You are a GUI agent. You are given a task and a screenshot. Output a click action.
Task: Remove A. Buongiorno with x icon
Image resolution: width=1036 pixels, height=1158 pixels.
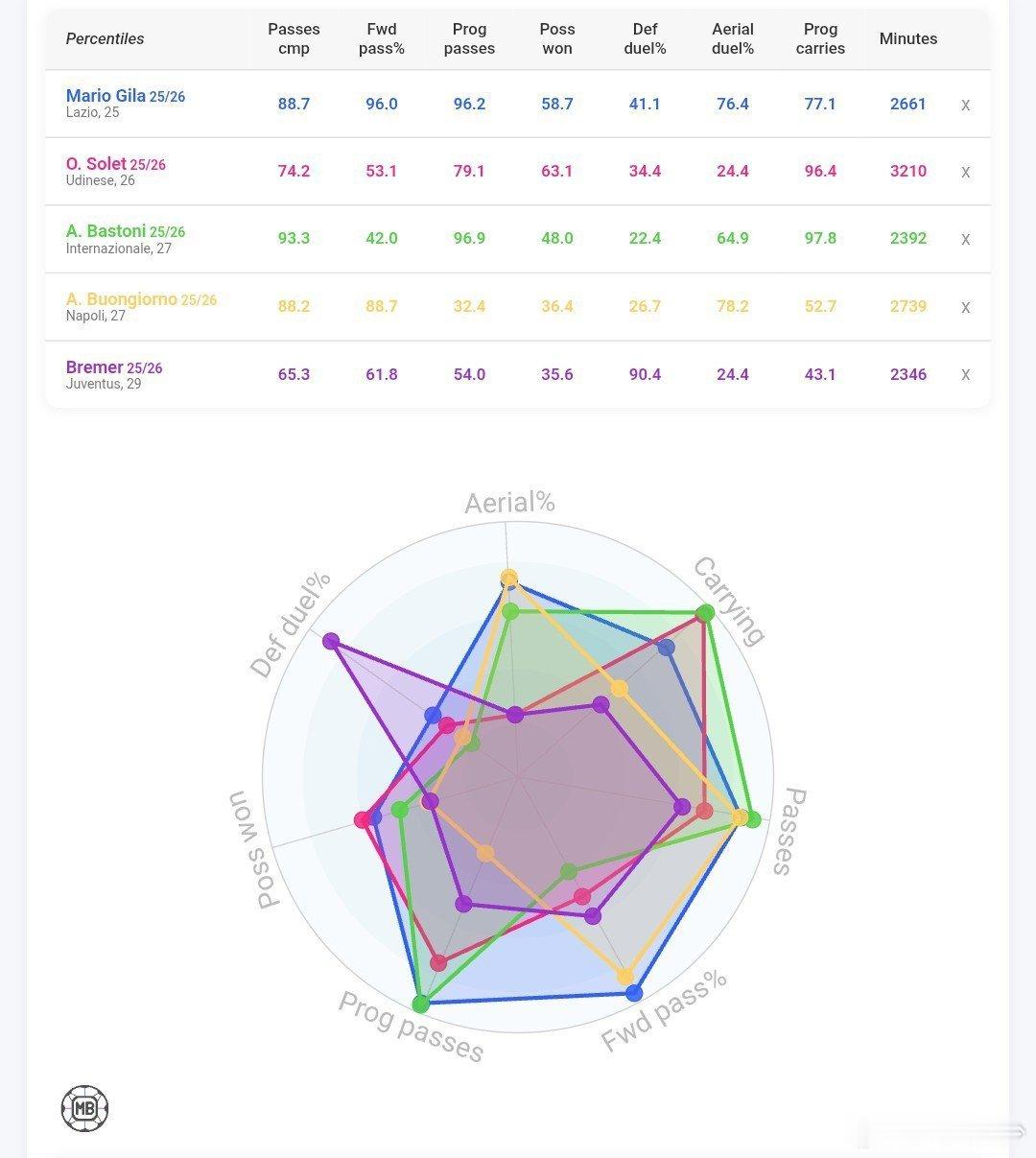[965, 307]
